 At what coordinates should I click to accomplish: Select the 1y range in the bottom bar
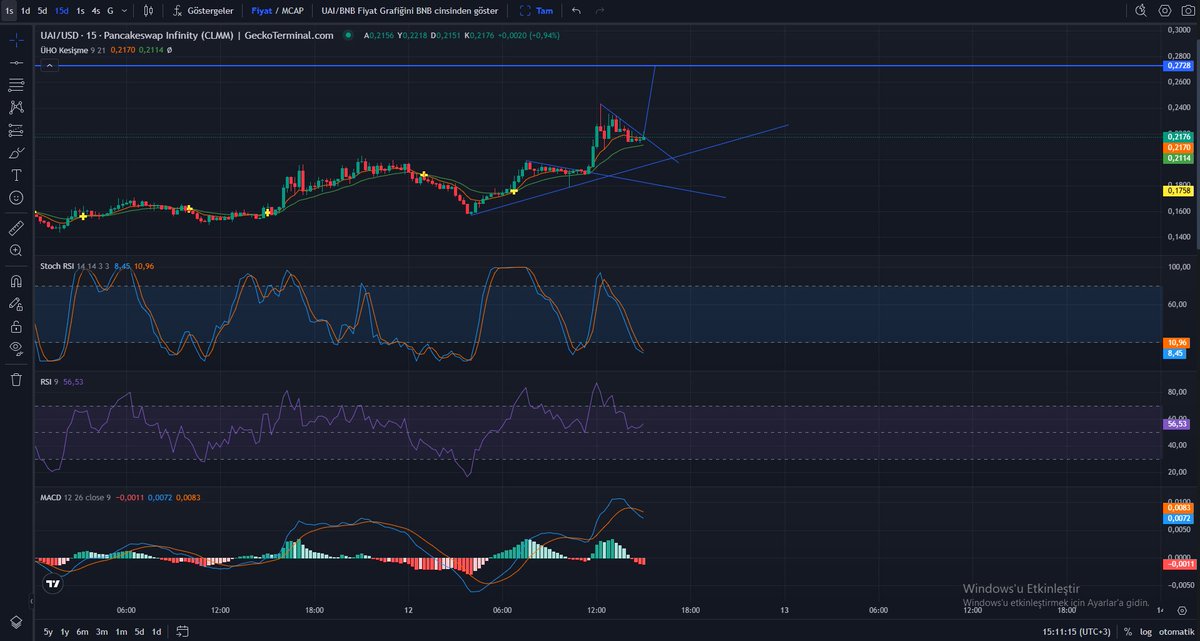pos(64,632)
